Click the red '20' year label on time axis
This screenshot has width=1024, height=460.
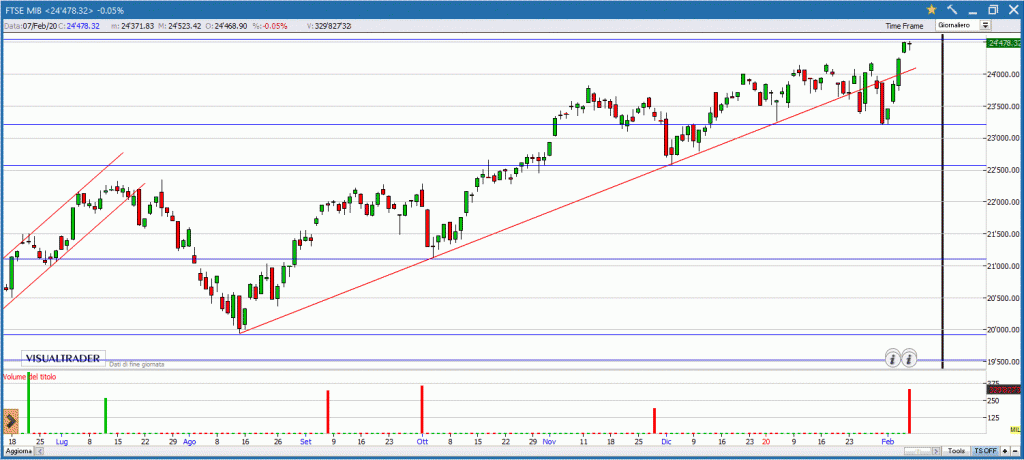click(x=766, y=442)
